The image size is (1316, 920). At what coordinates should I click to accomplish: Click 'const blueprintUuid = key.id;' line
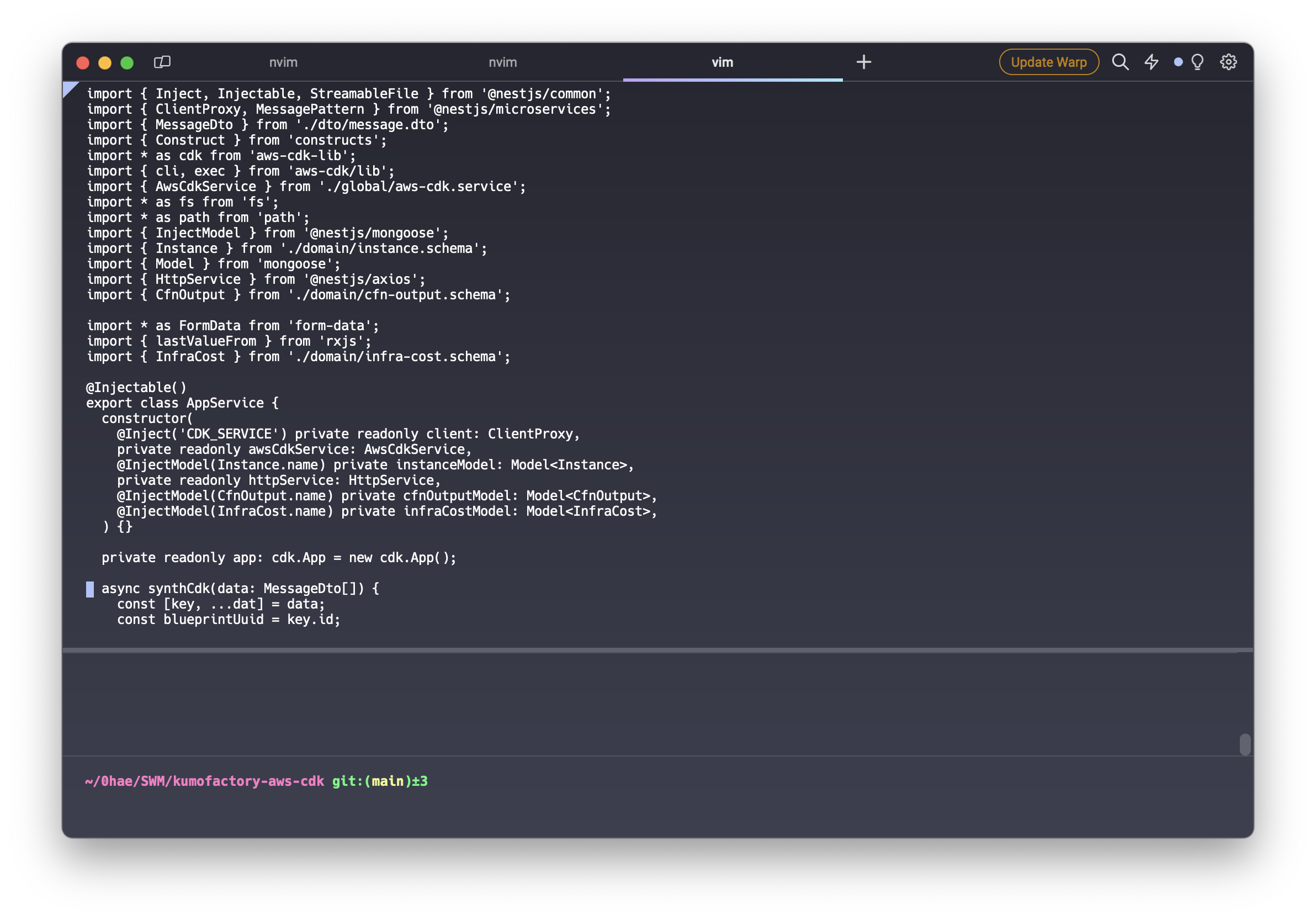click(x=229, y=620)
